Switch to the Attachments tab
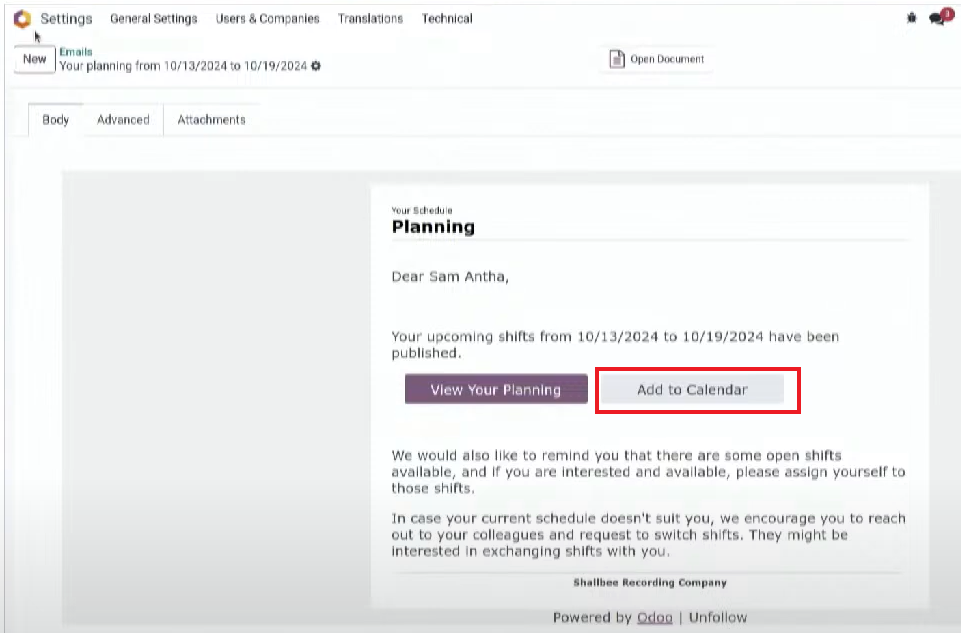This screenshot has width=961, height=633. 211,119
